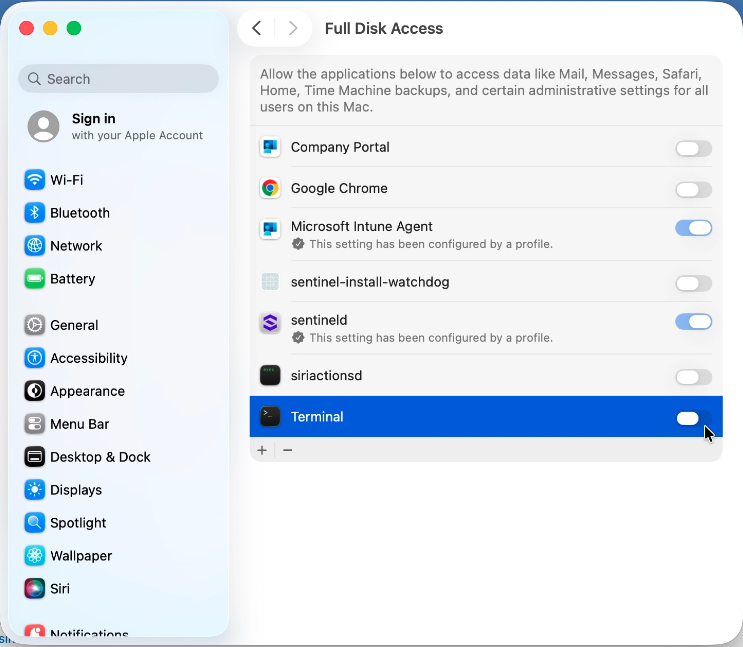
Task: Select the Wallpaper flower icon in sidebar
Action: pyautogui.click(x=35, y=556)
